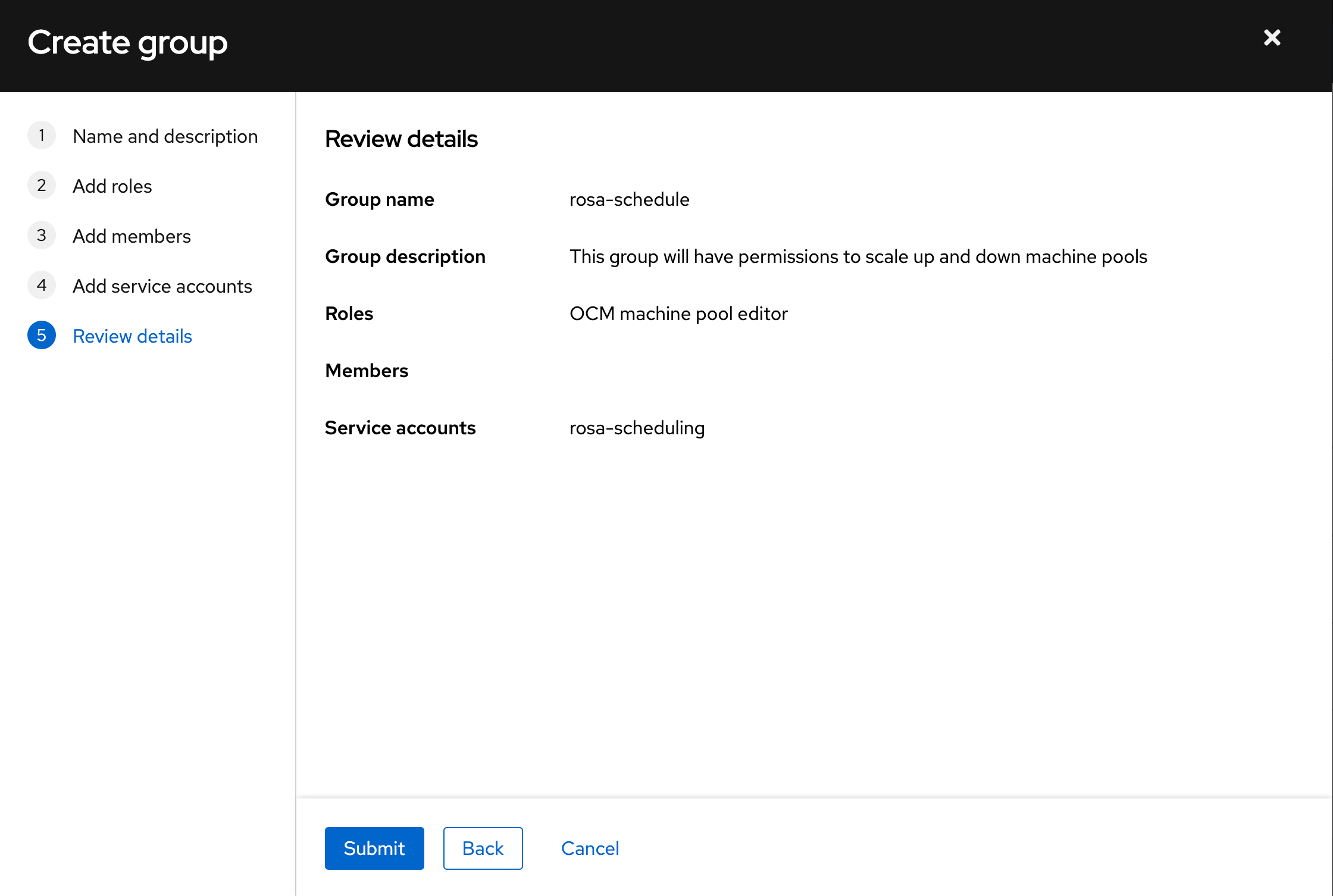1333x896 pixels.
Task: Select the Name and description menu item
Action: pyautogui.click(x=165, y=136)
